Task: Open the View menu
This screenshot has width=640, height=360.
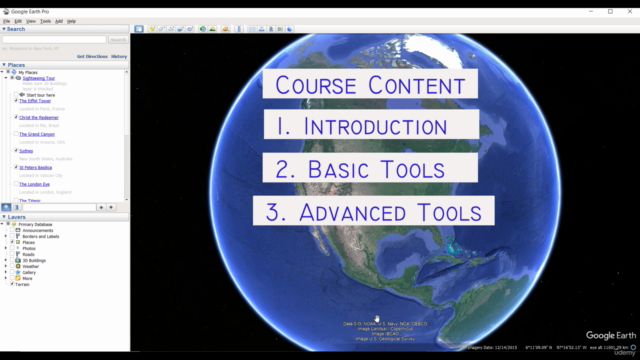Action: point(31,21)
